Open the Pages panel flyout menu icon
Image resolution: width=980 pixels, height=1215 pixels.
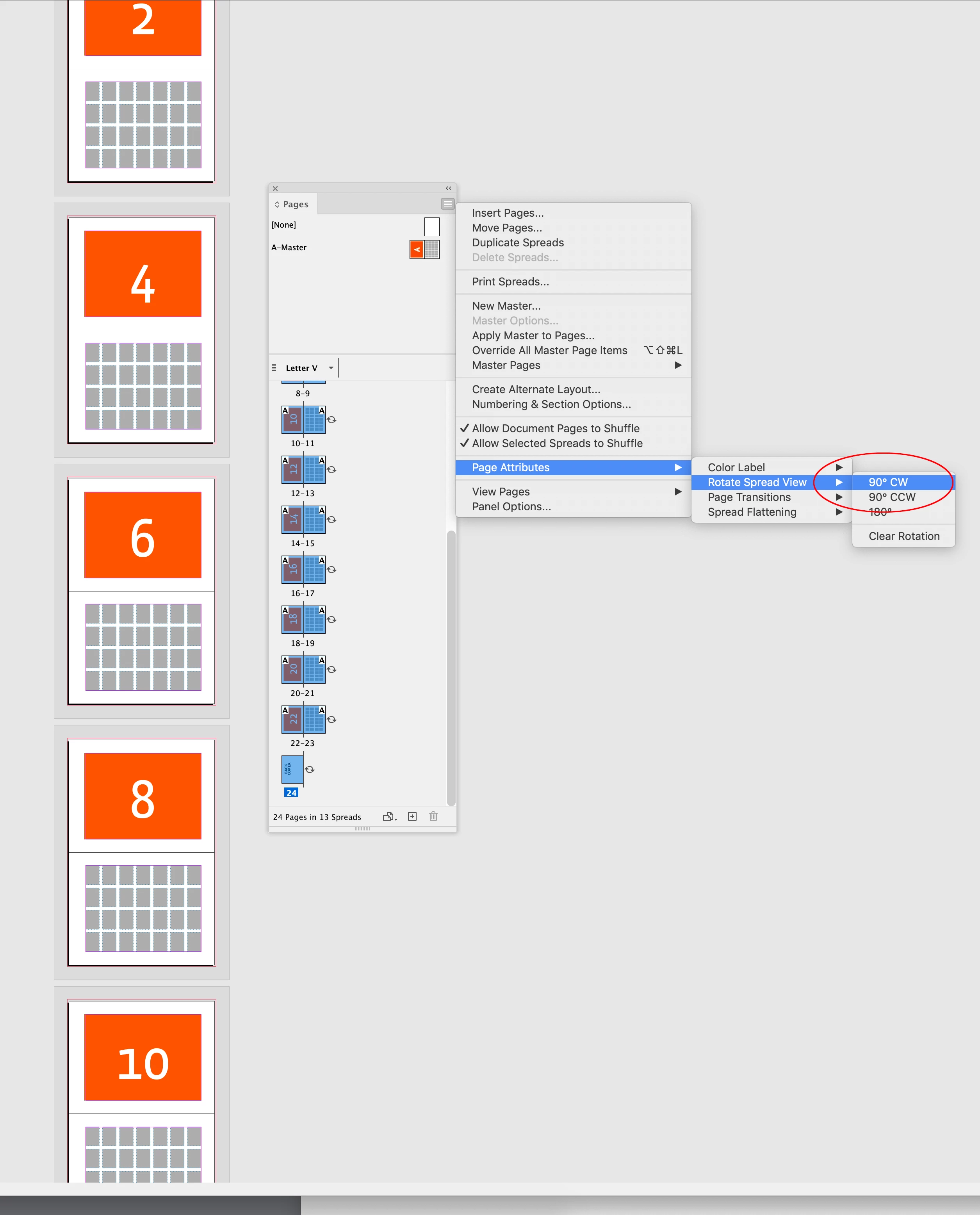coord(447,204)
